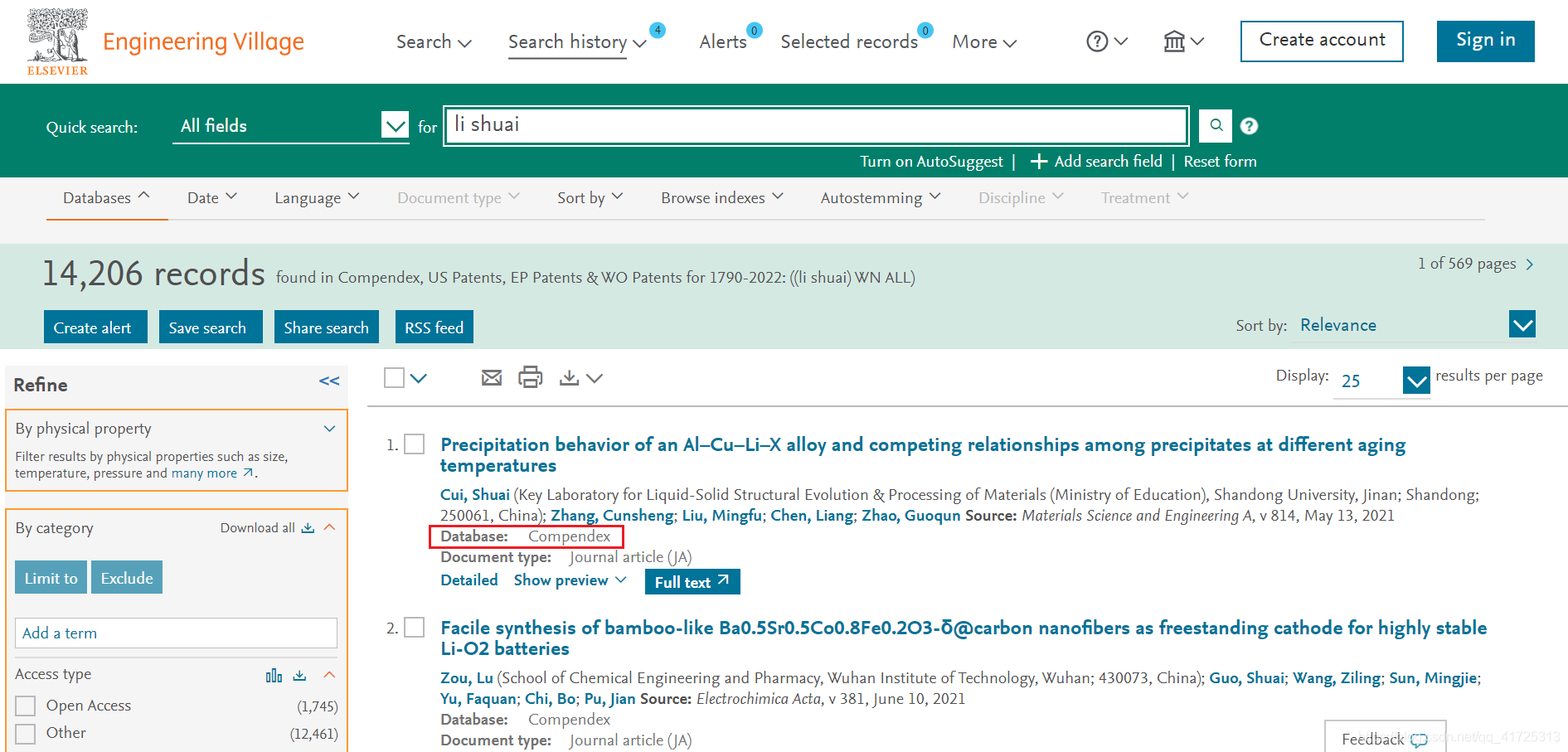Open the search help question mark icon
Screen dimensions: 1568x752
click(1249, 126)
